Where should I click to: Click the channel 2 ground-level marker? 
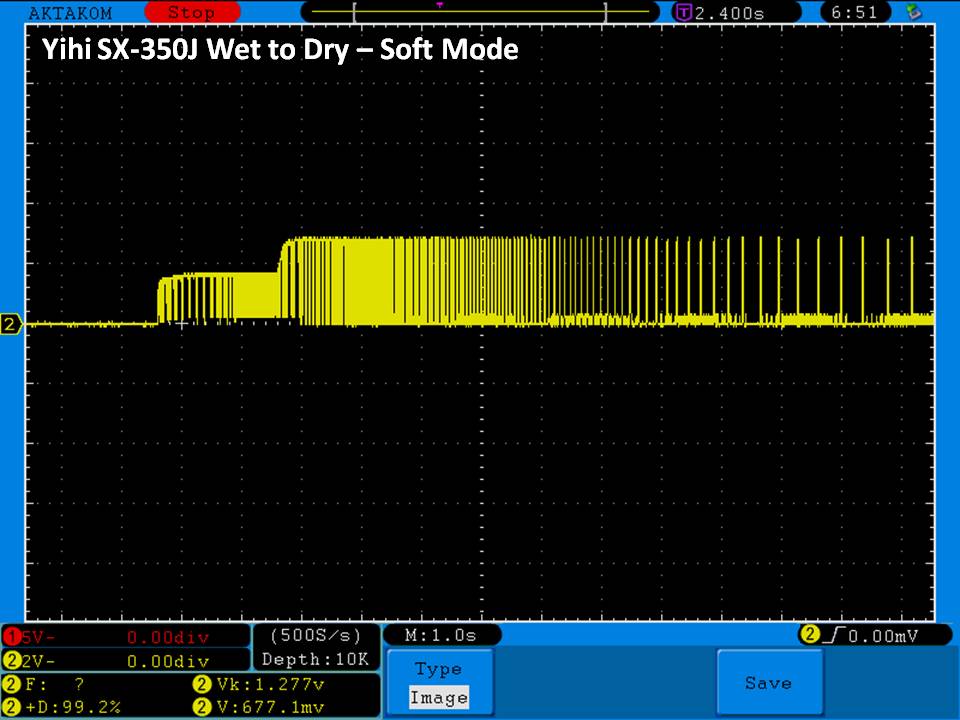coord(12,324)
